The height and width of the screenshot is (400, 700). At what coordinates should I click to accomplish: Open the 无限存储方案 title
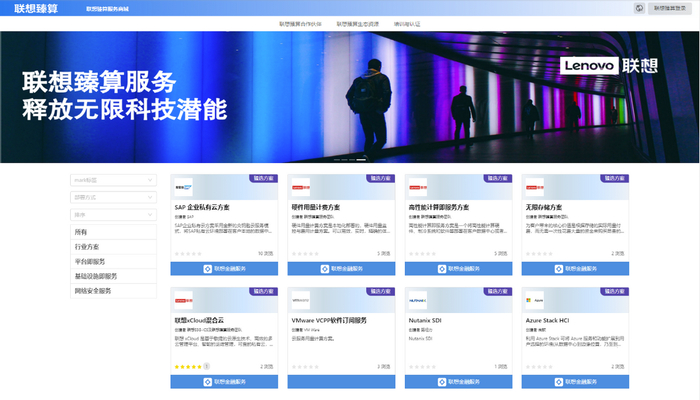(544, 207)
